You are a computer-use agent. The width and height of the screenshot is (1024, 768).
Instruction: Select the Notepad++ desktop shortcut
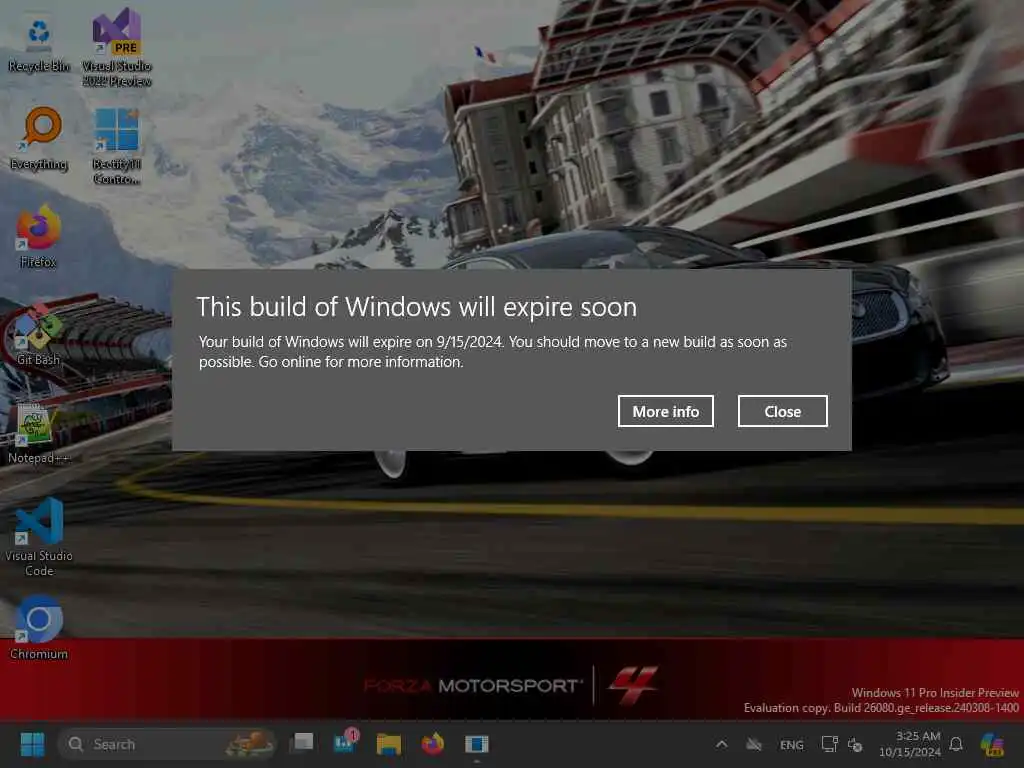coord(38,432)
